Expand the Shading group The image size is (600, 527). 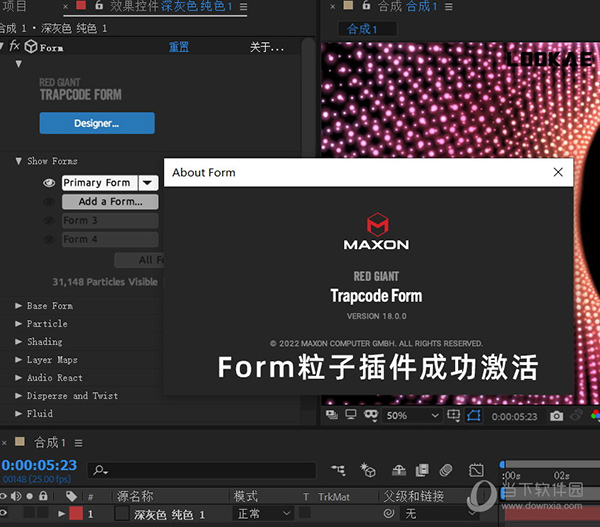pyautogui.click(x=18, y=341)
